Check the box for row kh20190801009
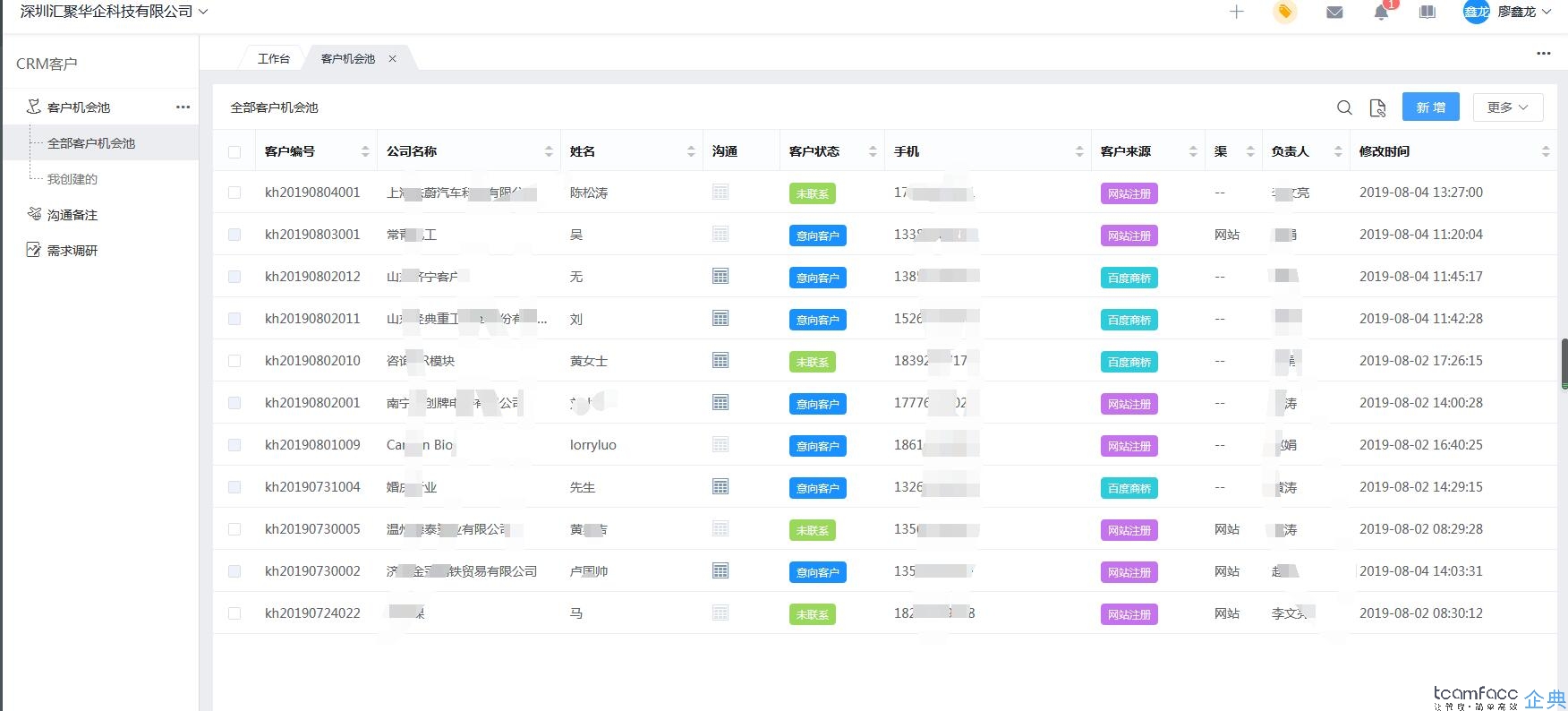1568x711 pixels. click(x=234, y=445)
